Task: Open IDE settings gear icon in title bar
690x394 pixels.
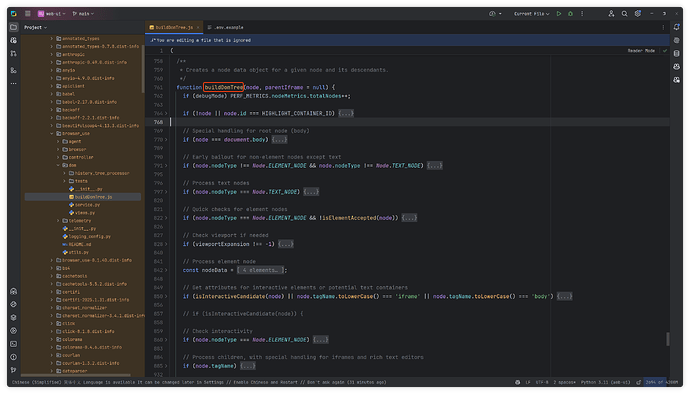Action: click(638, 14)
